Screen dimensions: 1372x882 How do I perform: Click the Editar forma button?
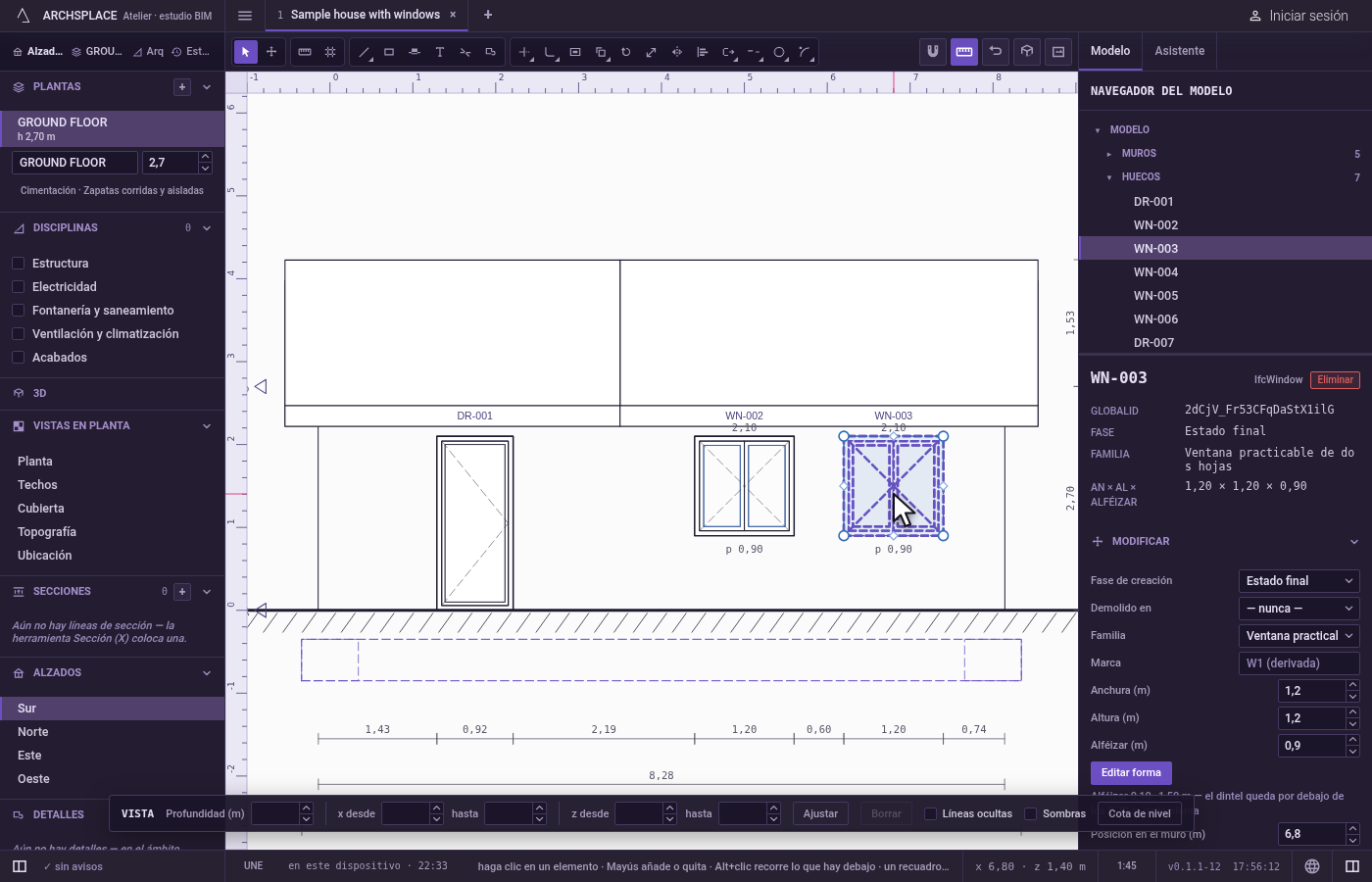point(1131,773)
